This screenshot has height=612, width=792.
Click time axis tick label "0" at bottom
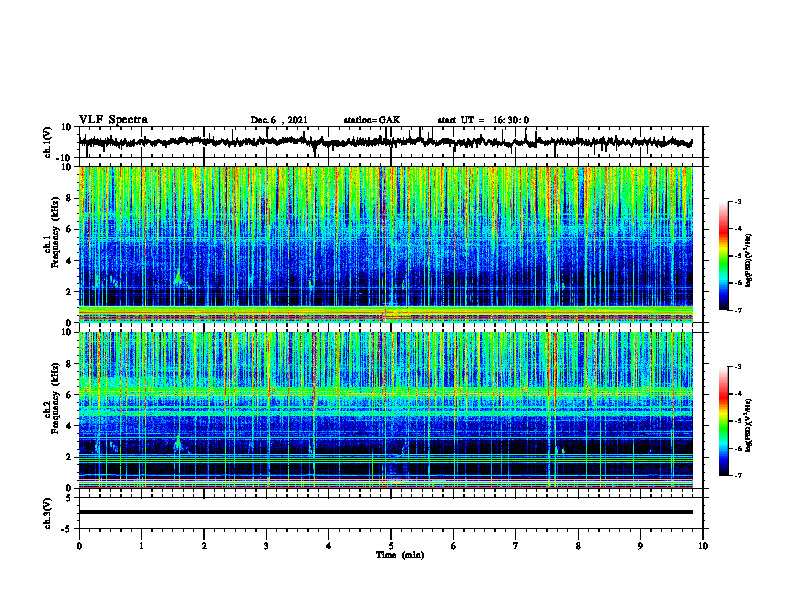tap(79, 546)
